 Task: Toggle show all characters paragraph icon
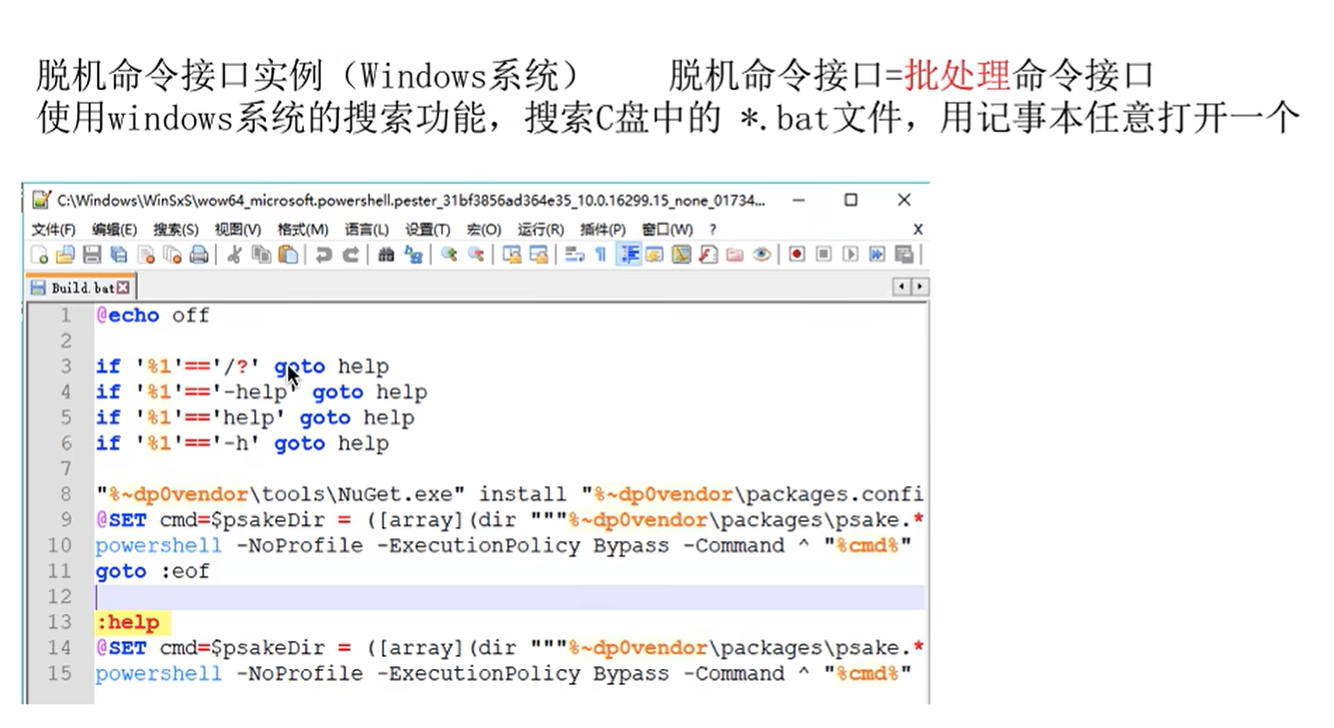(x=601, y=254)
